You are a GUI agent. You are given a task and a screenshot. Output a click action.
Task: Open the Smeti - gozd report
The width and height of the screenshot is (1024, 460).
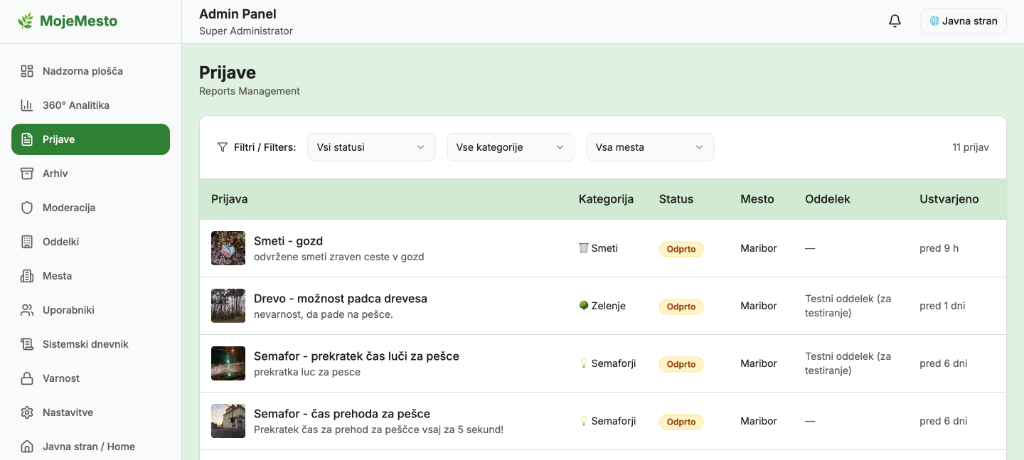(288, 241)
